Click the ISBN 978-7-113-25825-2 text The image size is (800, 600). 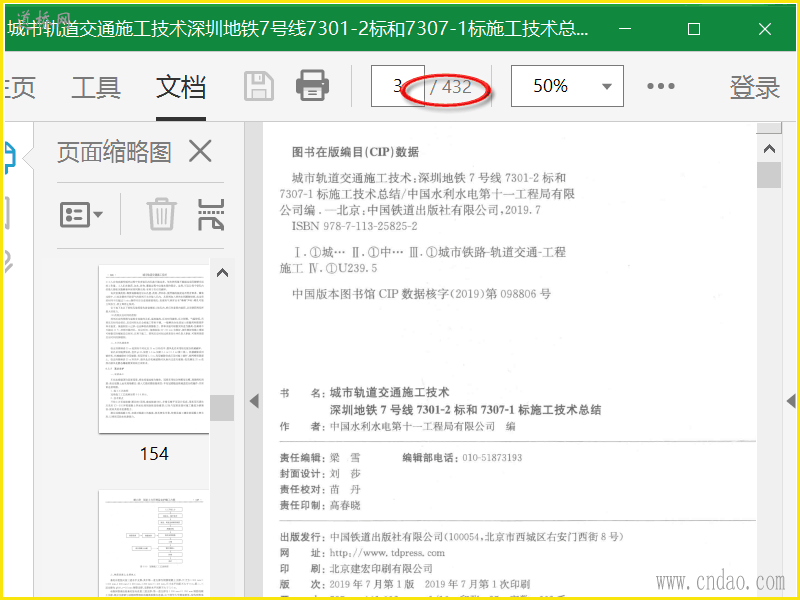[x=355, y=226]
